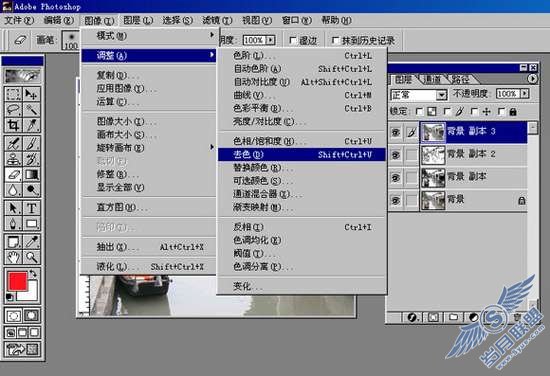Screen dimensions: 550x376
Task: Open the 滤镜 menu in menu bar
Action: coord(217,20)
